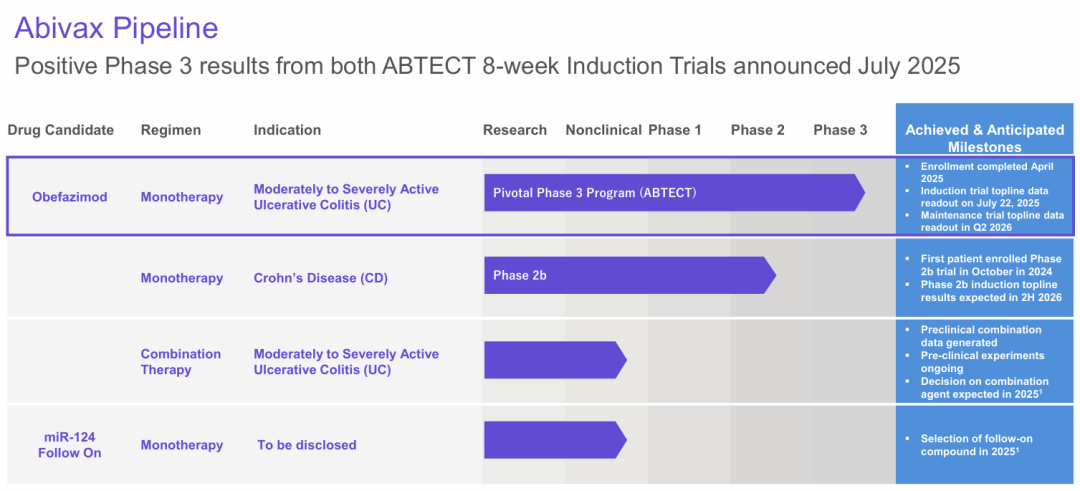
Task: Click the Crohn's Disease (CD) indication
Action: [x=320, y=278]
